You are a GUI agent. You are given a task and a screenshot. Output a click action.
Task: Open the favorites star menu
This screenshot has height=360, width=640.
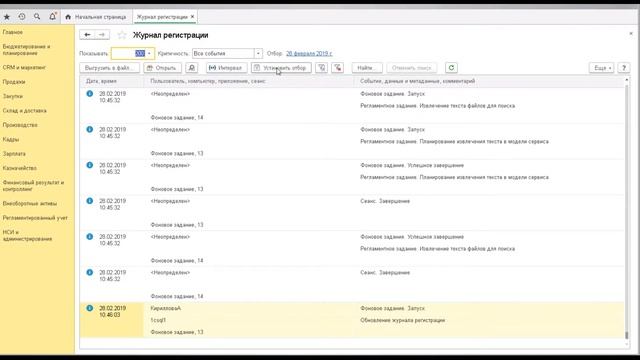click(x=7, y=17)
